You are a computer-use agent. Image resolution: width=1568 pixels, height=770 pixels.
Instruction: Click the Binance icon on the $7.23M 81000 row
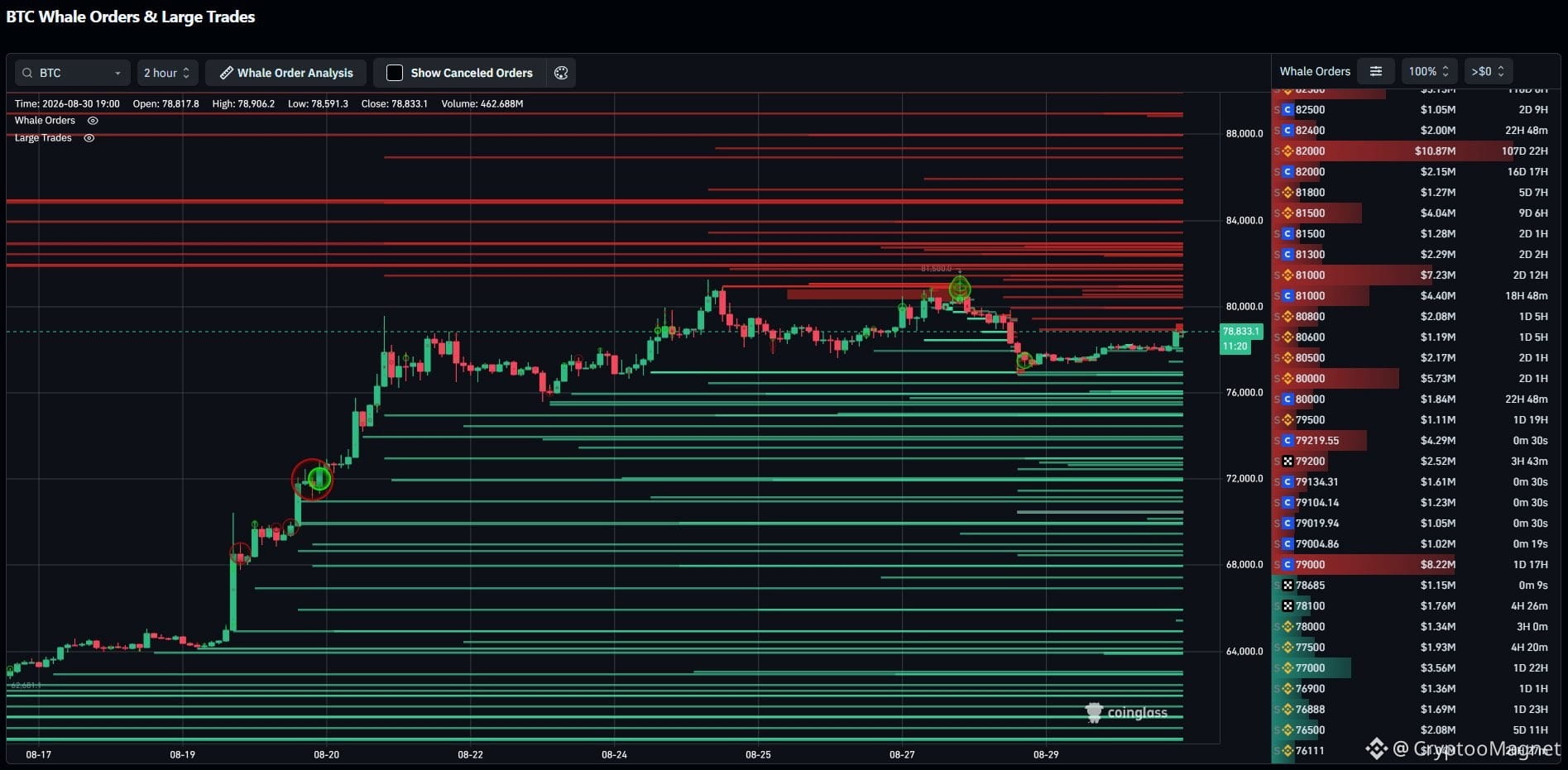point(1287,275)
